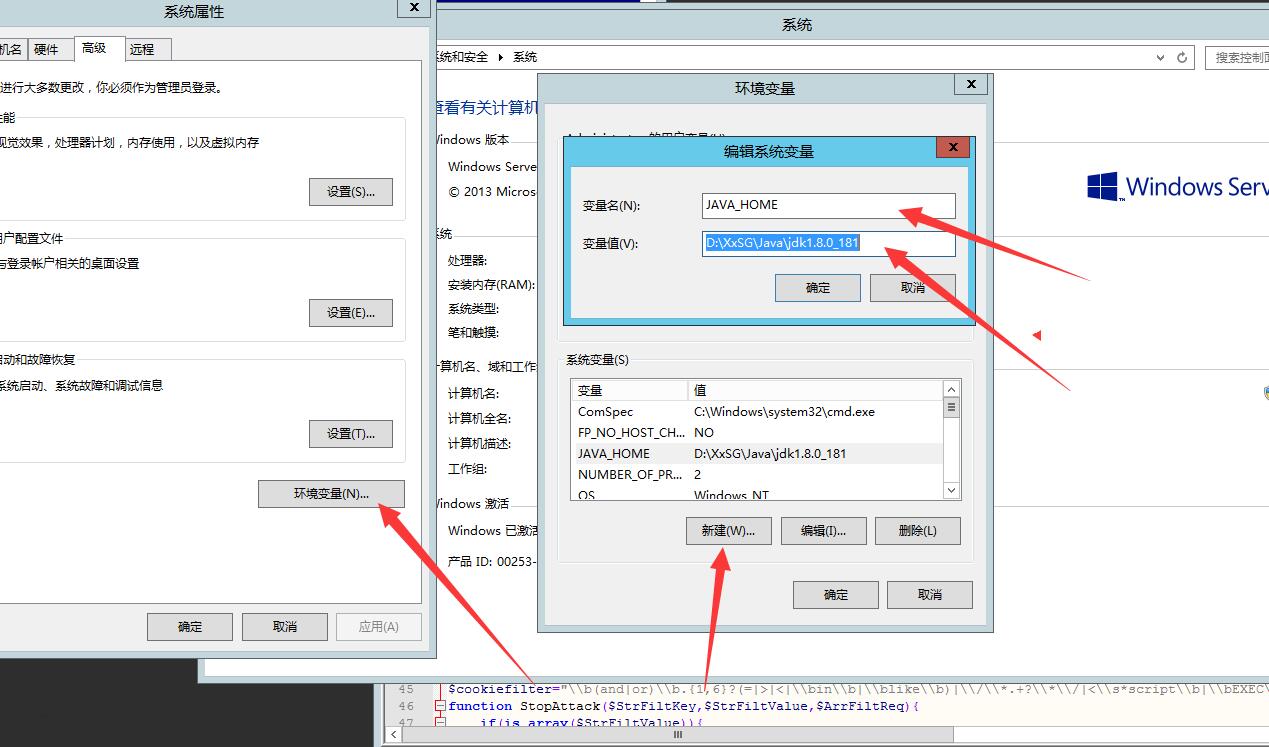Image resolution: width=1269 pixels, height=747 pixels.
Task: Click the 编辑(I)... button
Action: point(823,531)
